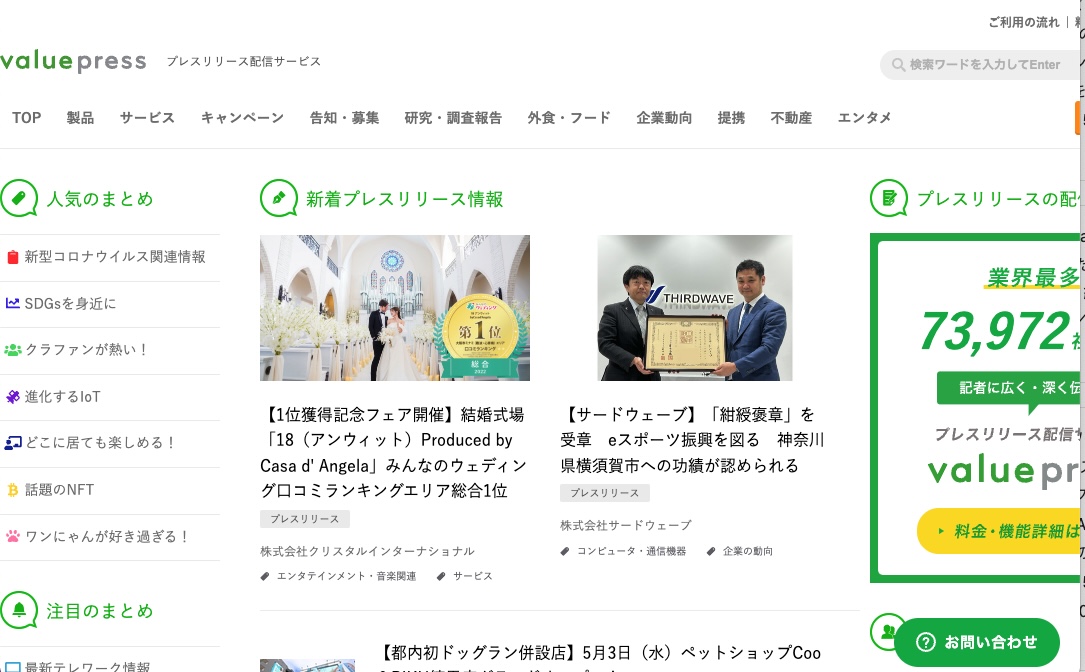The height and width of the screenshot is (672, 1085).
Task: Select the pink paw icon for pet topics
Action: click(x=12, y=537)
